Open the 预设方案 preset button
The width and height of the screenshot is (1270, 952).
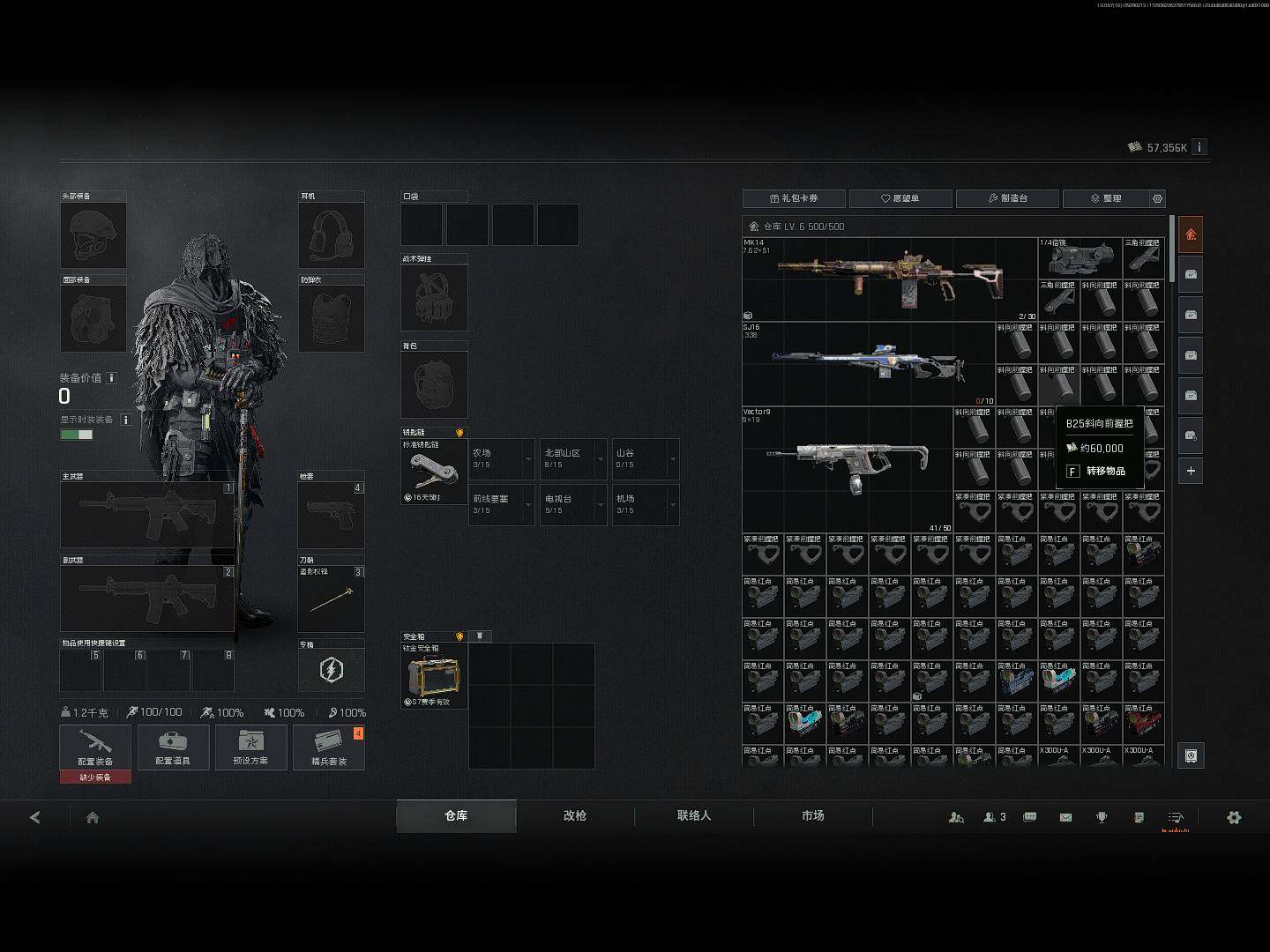pyautogui.click(x=250, y=747)
